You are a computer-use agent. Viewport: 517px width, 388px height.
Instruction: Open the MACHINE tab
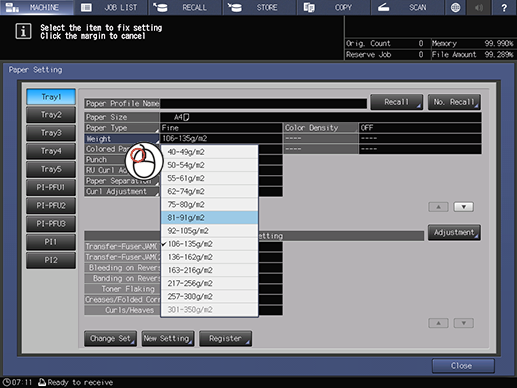[x=37, y=7]
